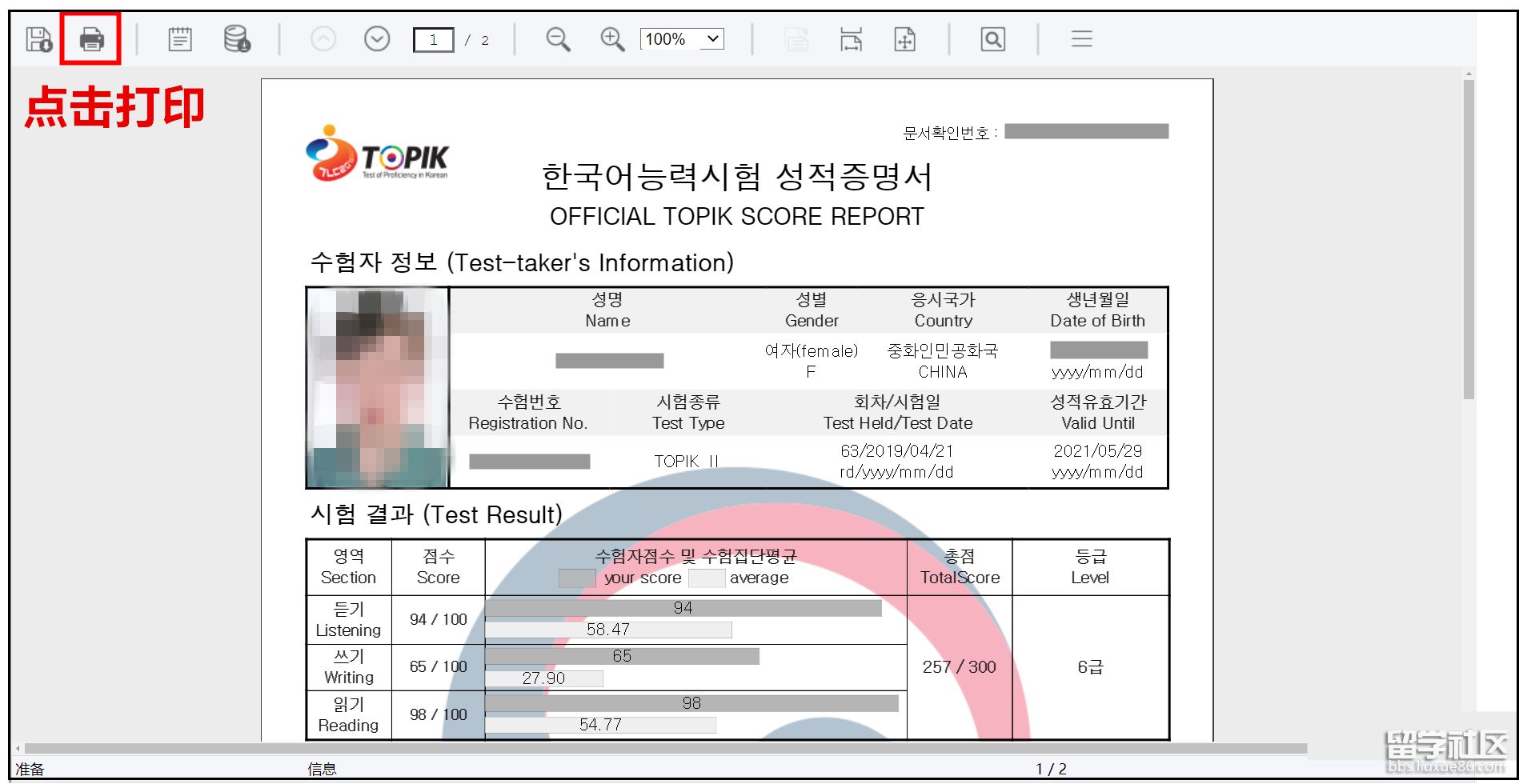
Task: Click the fit-to-width icon
Action: point(851,39)
